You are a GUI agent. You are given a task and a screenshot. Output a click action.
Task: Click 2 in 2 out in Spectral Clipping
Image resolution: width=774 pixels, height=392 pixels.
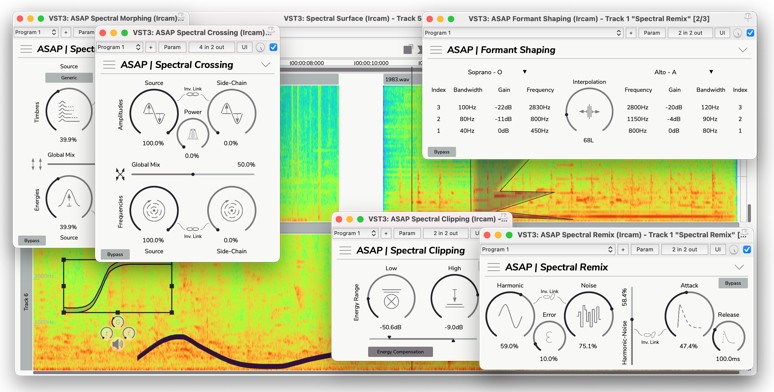point(446,233)
